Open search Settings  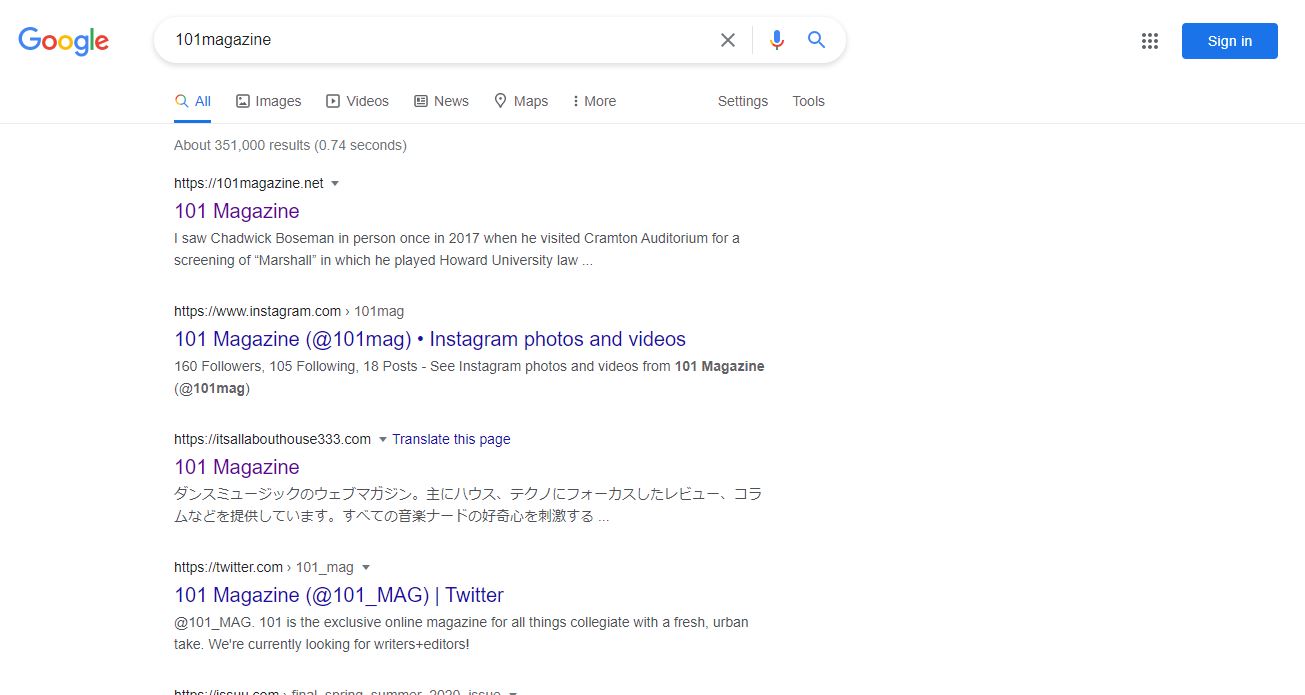point(743,101)
